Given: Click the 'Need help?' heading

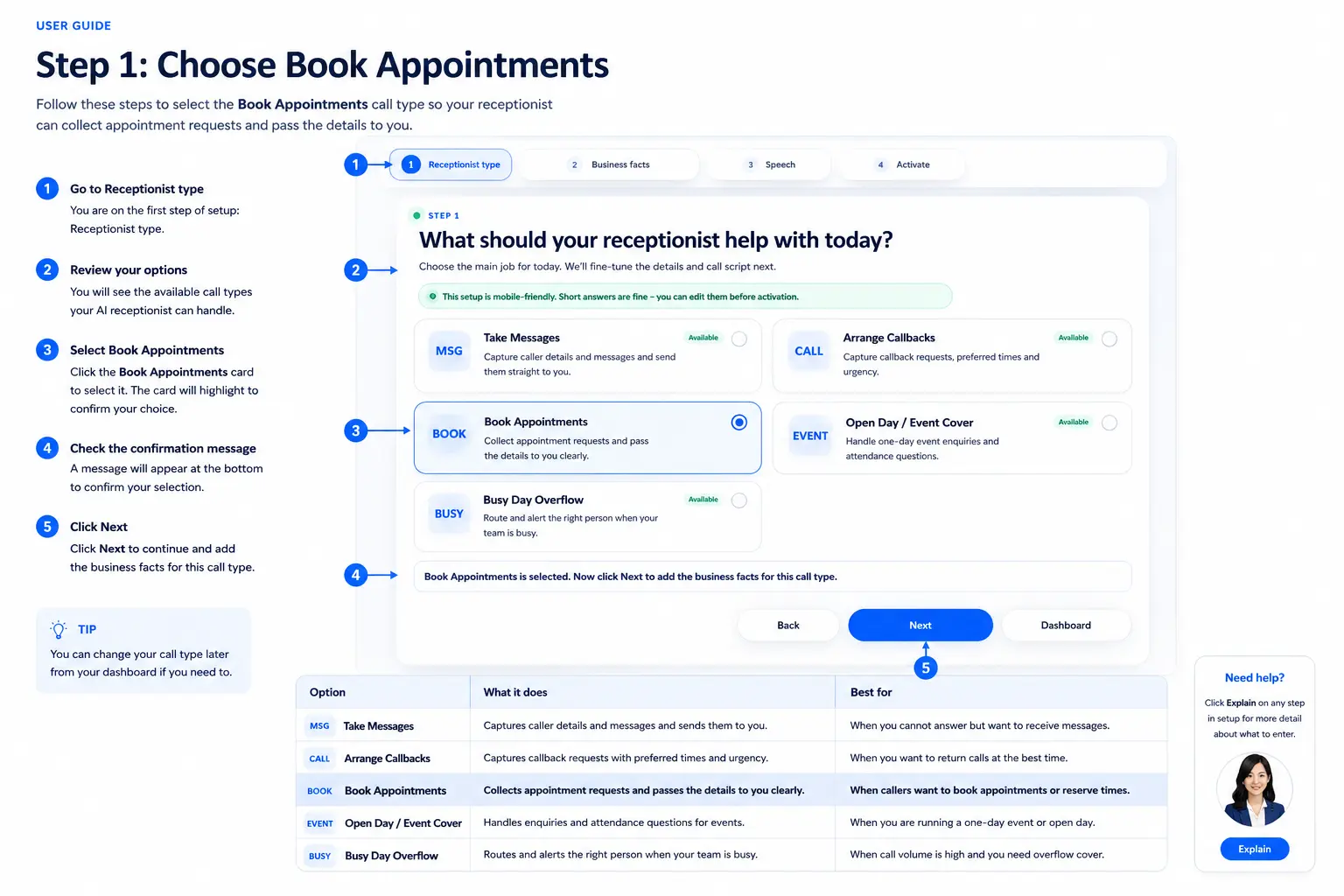Looking at the screenshot, I should coord(1255,678).
